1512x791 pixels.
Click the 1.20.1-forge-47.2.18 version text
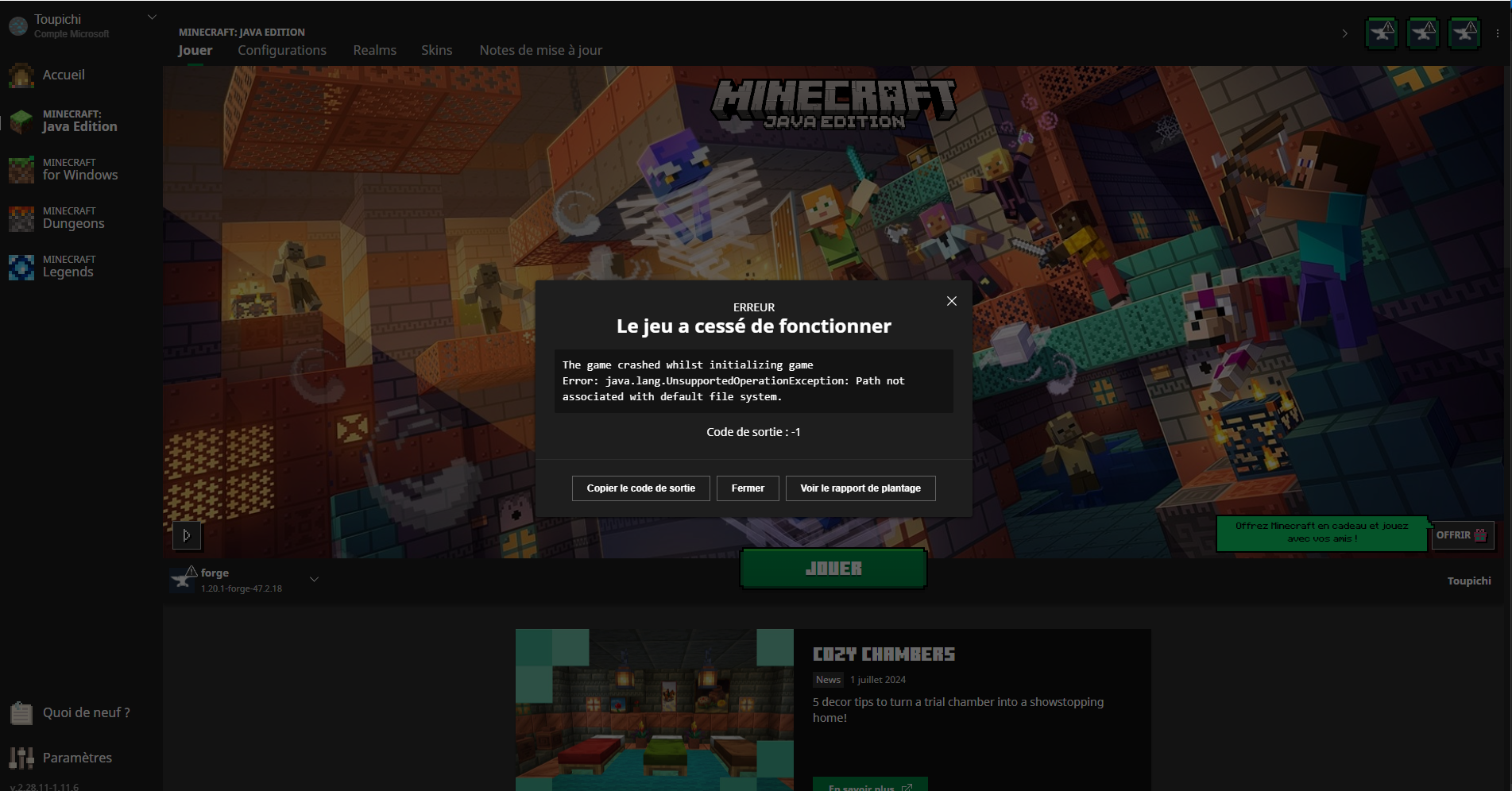coord(242,588)
